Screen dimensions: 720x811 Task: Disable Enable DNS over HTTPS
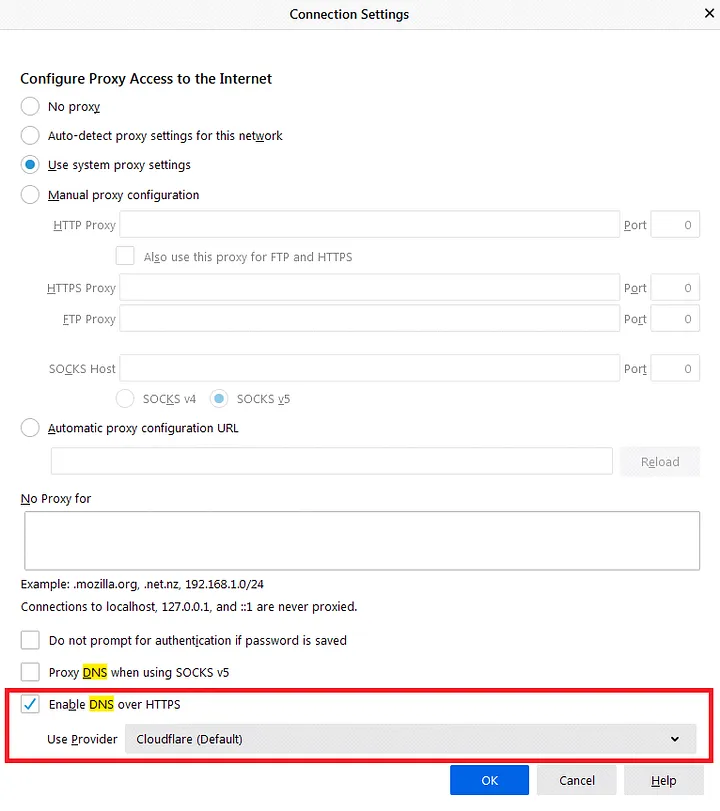pyautogui.click(x=30, y=704)
